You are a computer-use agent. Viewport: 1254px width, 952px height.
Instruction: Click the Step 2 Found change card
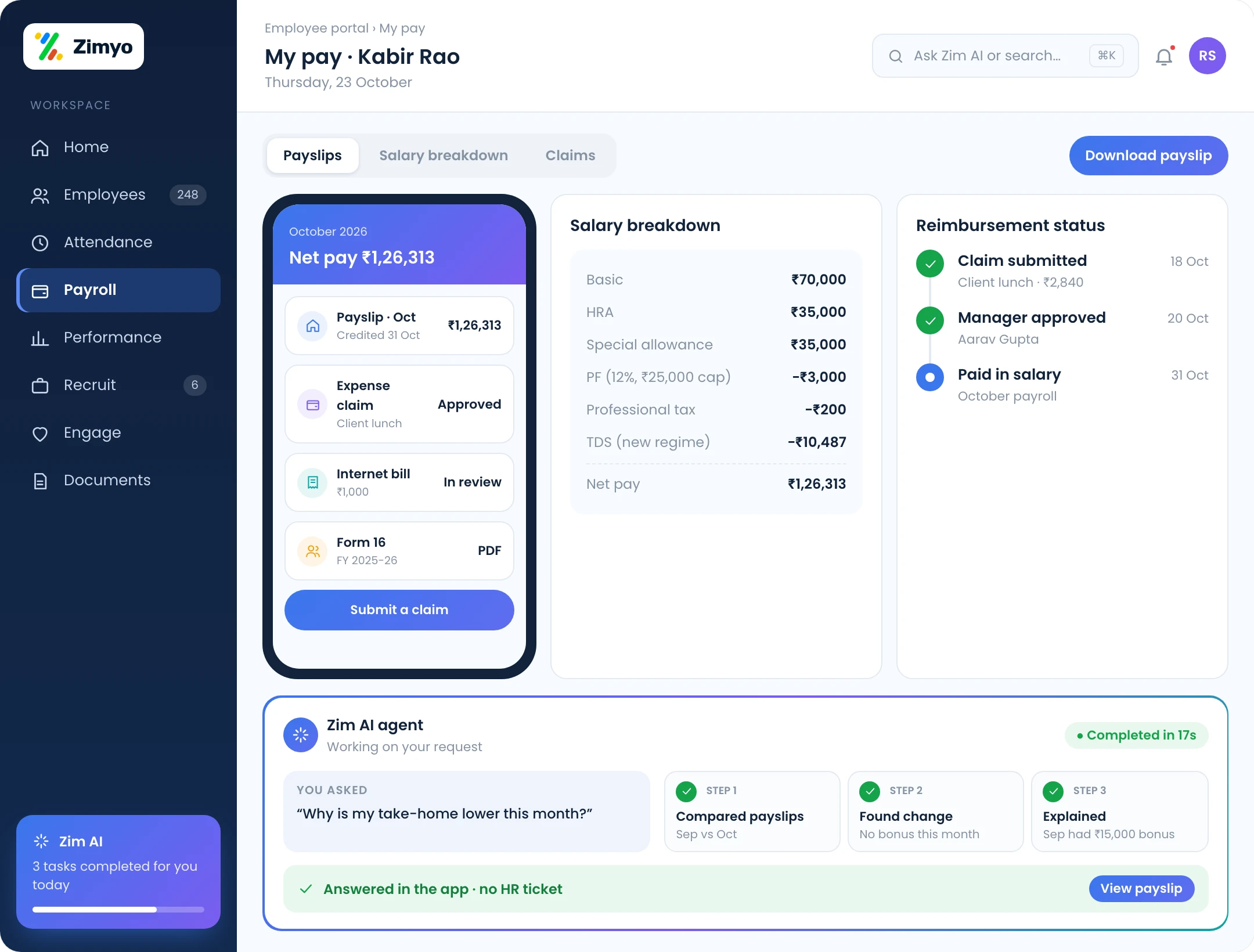[935, 812]
